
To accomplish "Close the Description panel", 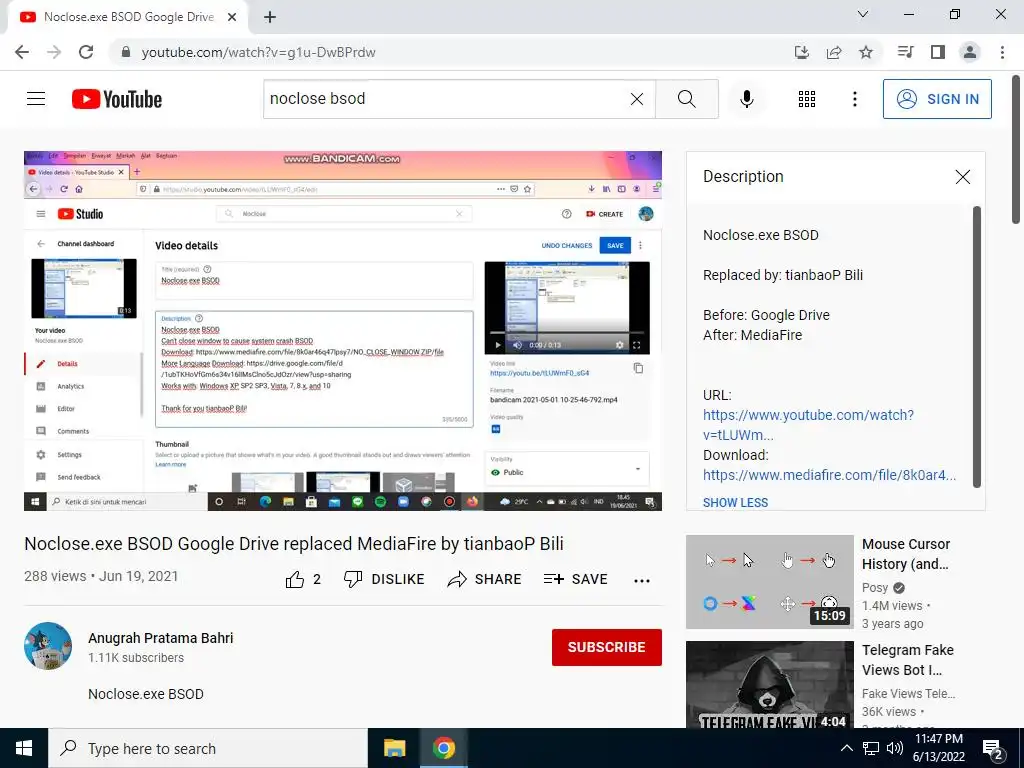I will [963, 177].
